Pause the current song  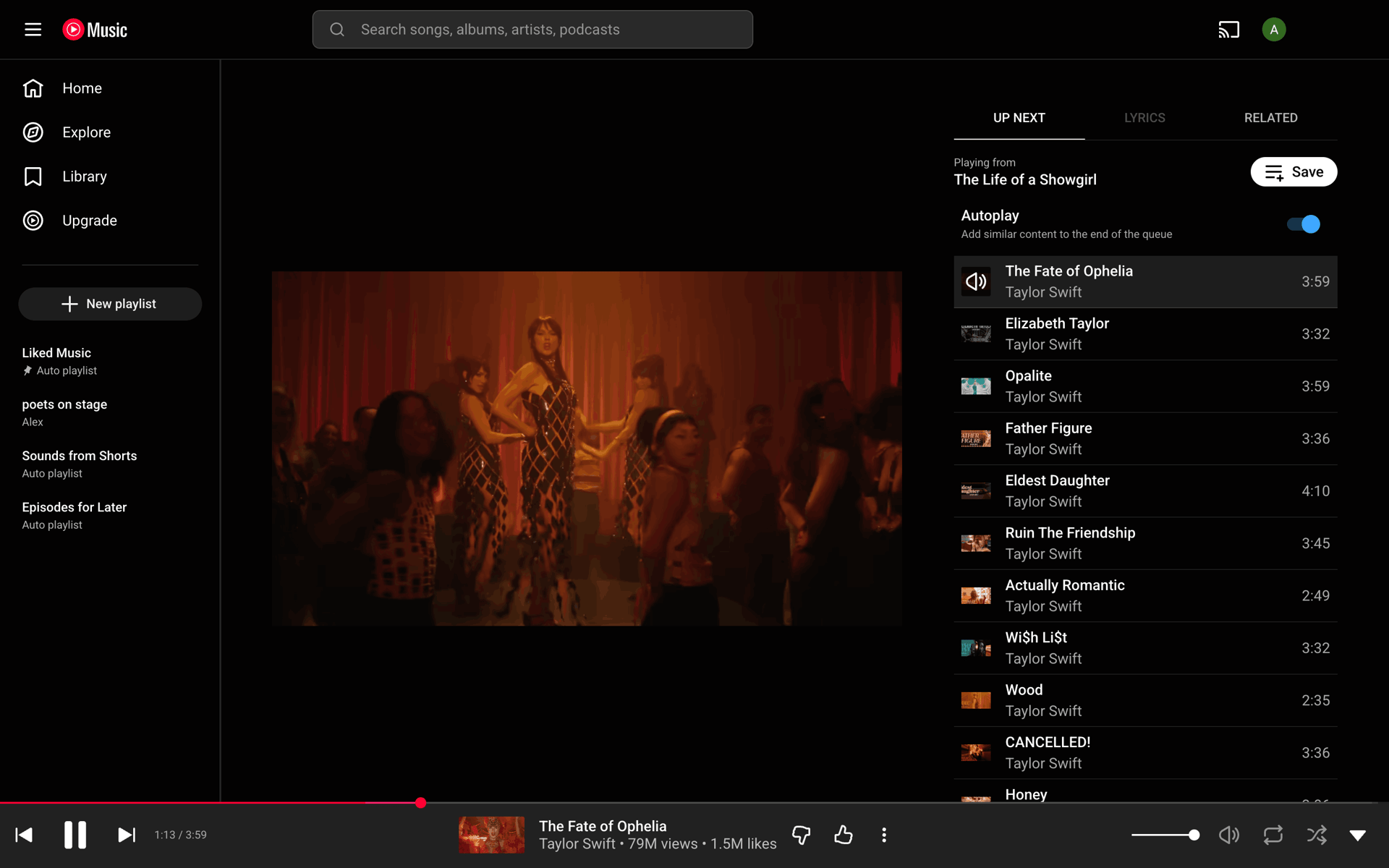point(75,835)
